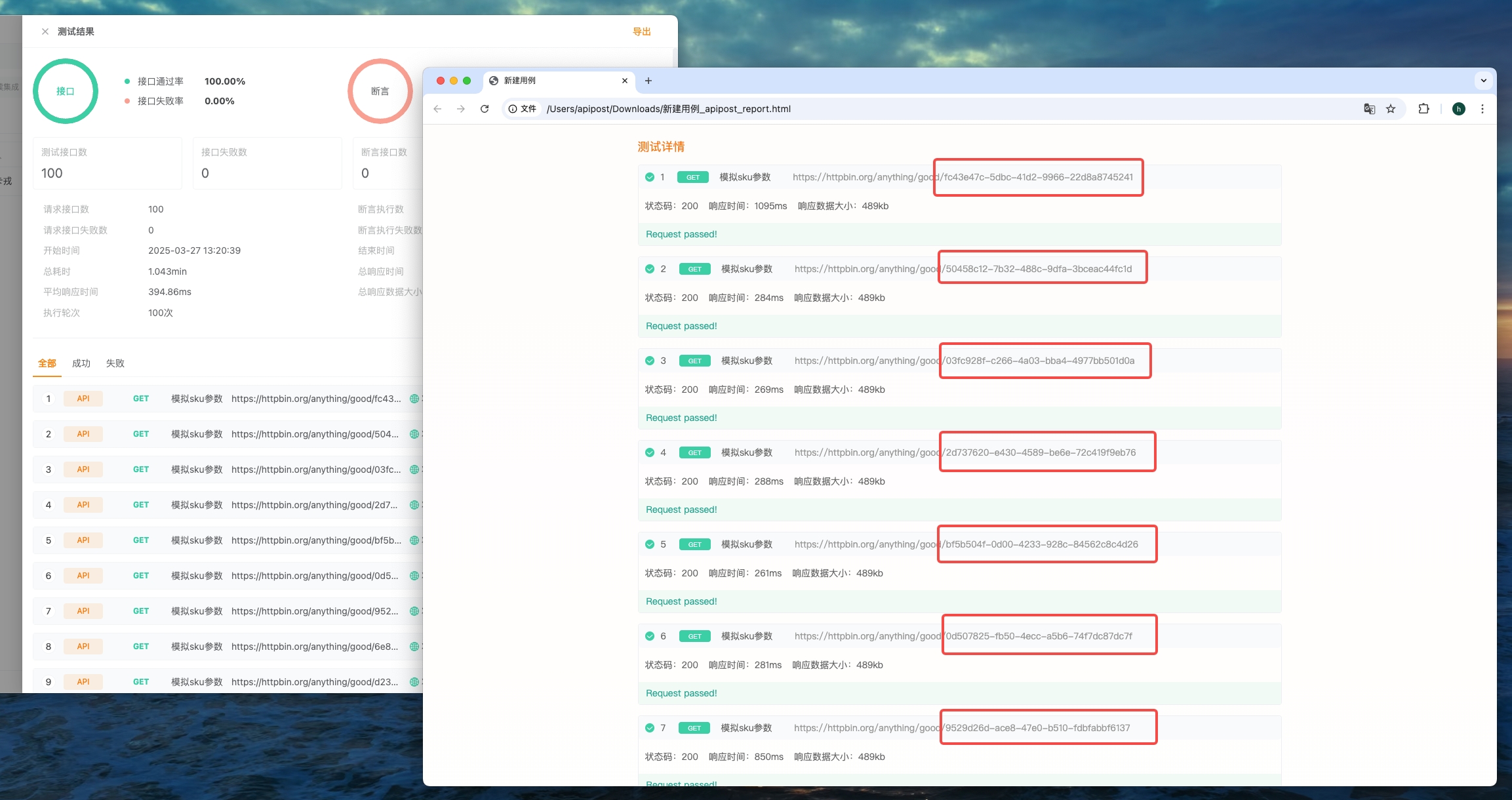Viewport: 1512px width, 800px height.
Task: Click the browser forward arrow
Action: pyautogui.click(x=461, y=109)
